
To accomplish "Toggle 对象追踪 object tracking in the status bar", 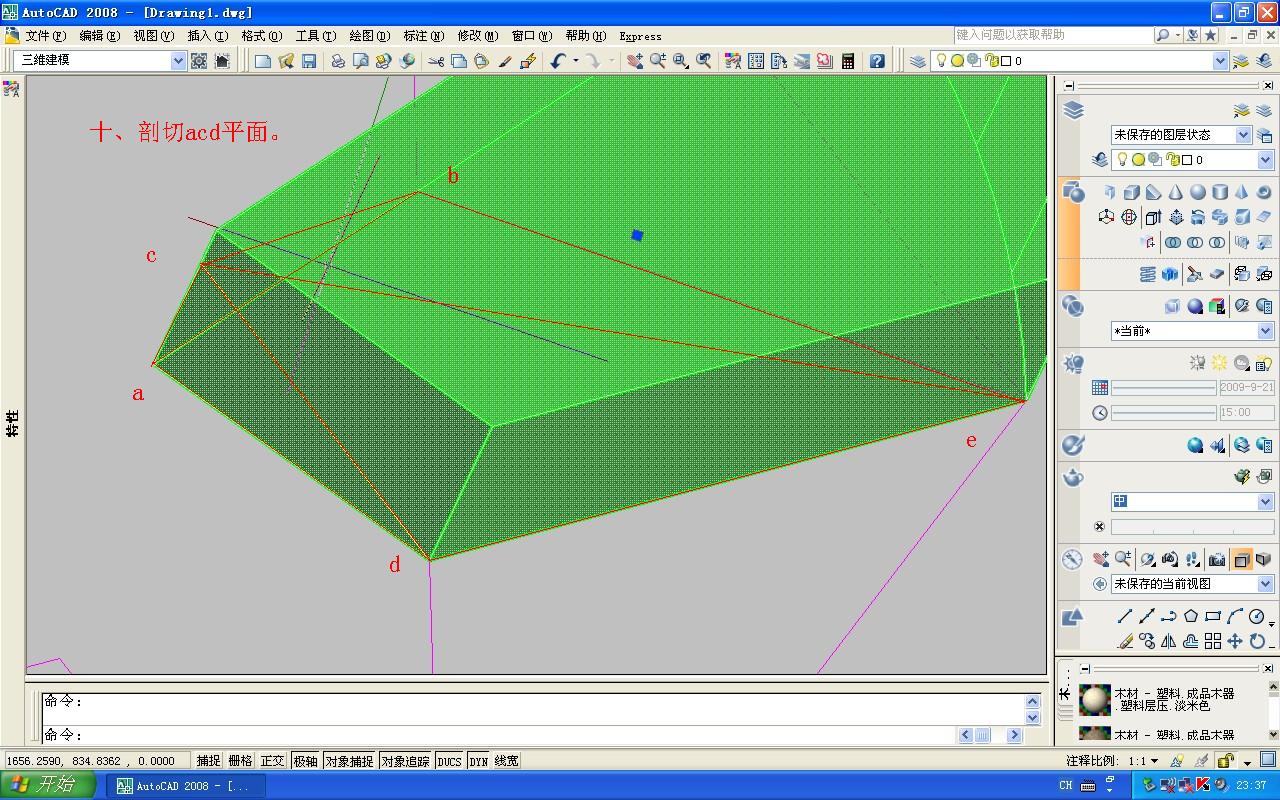I will 405,761.
